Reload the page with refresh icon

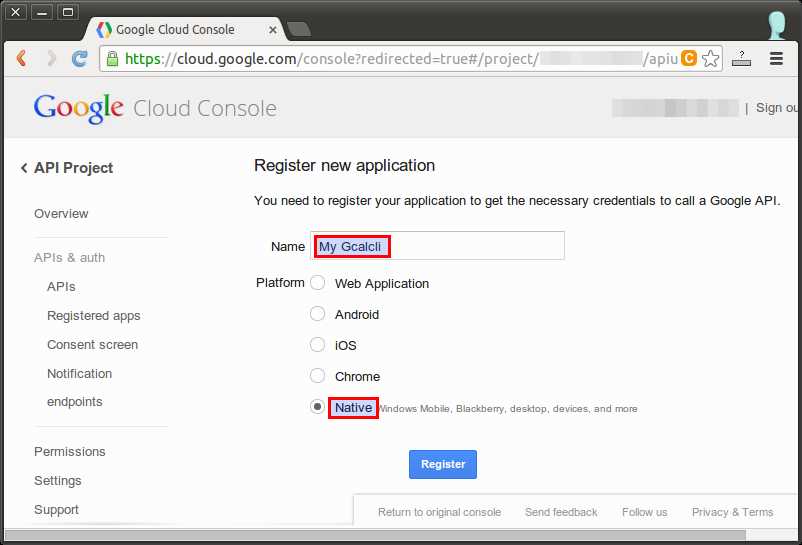(x=79, y=59)
